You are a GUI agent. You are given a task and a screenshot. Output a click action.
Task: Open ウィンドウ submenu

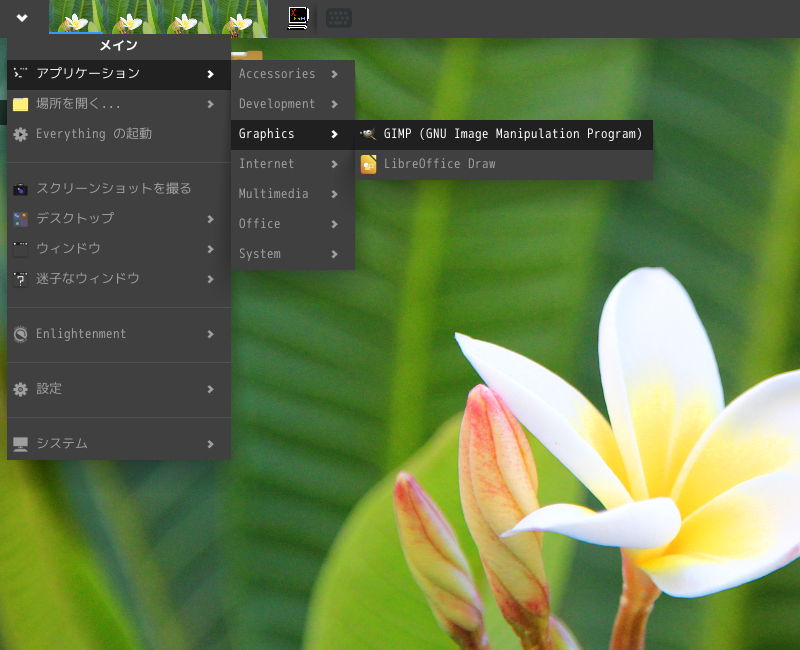(119, 249)
